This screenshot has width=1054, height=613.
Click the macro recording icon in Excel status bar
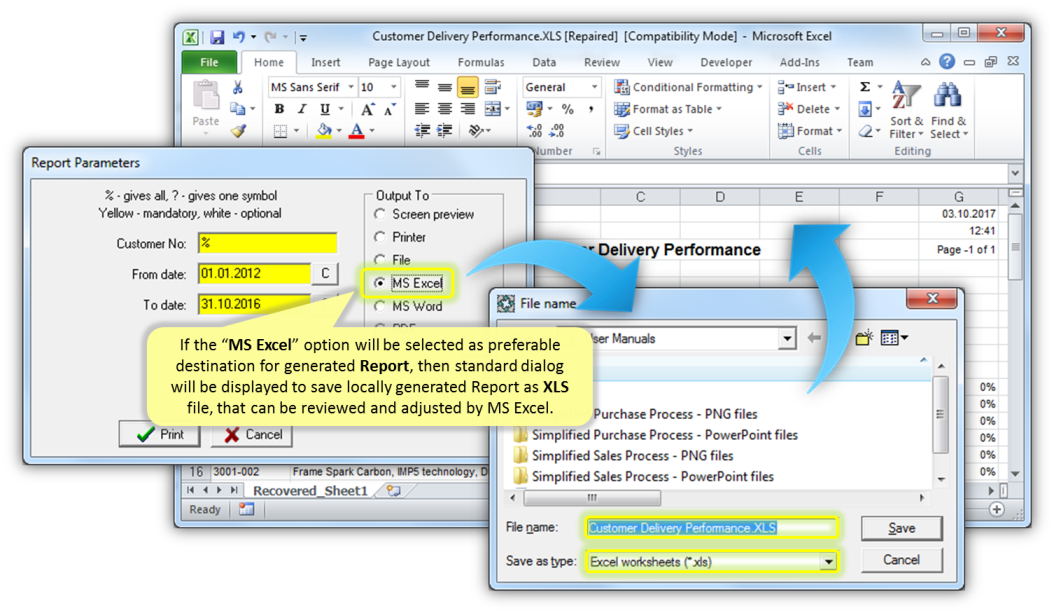point(247,509)
